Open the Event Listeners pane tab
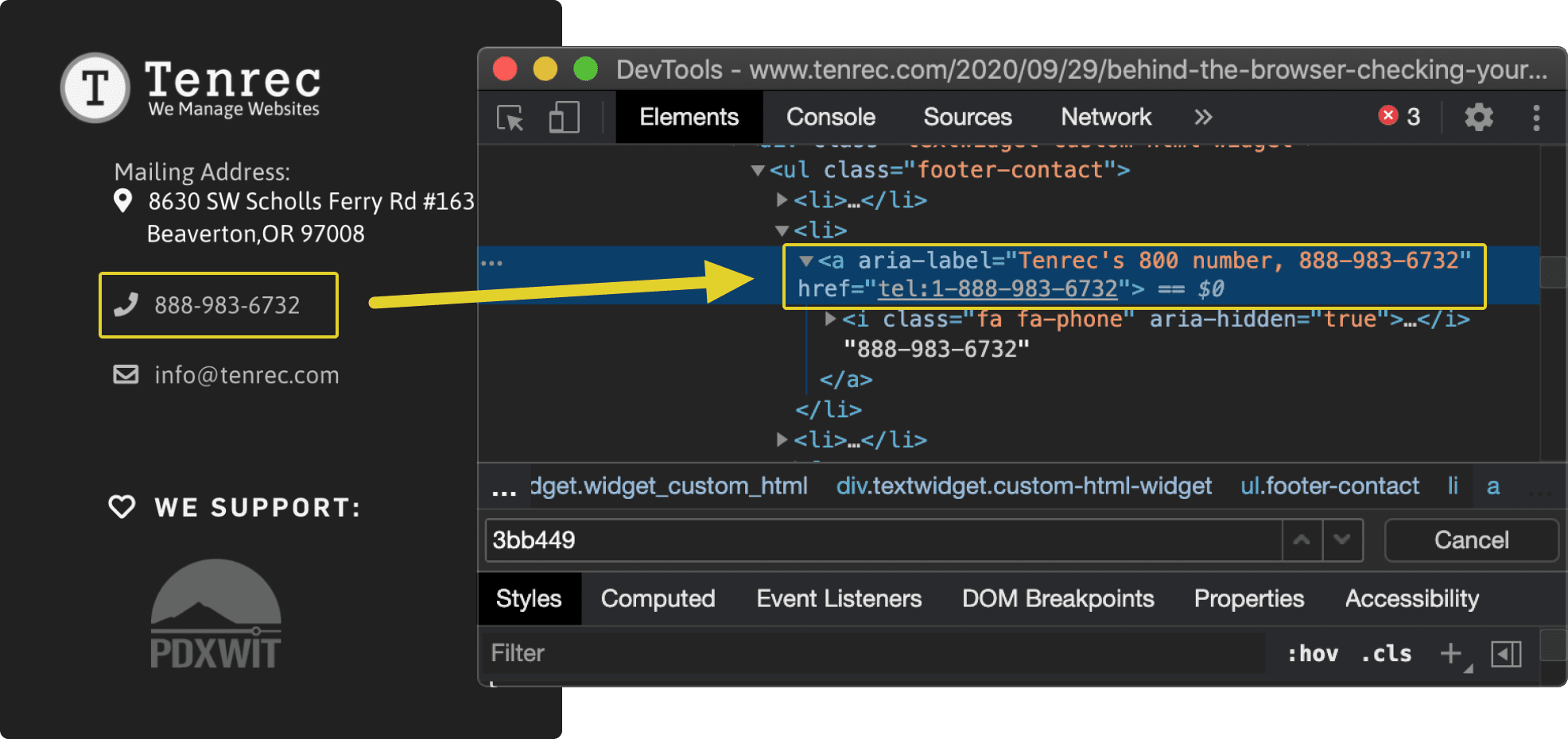Screen dimensions: 1568x739 click(839, 598)
